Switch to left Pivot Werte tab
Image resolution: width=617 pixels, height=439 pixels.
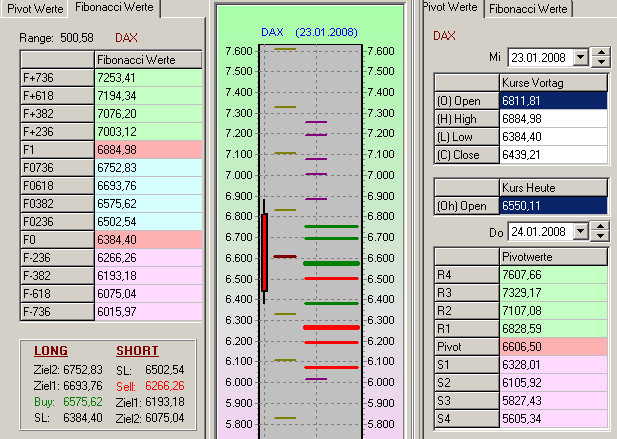click(x=35, y=9)
